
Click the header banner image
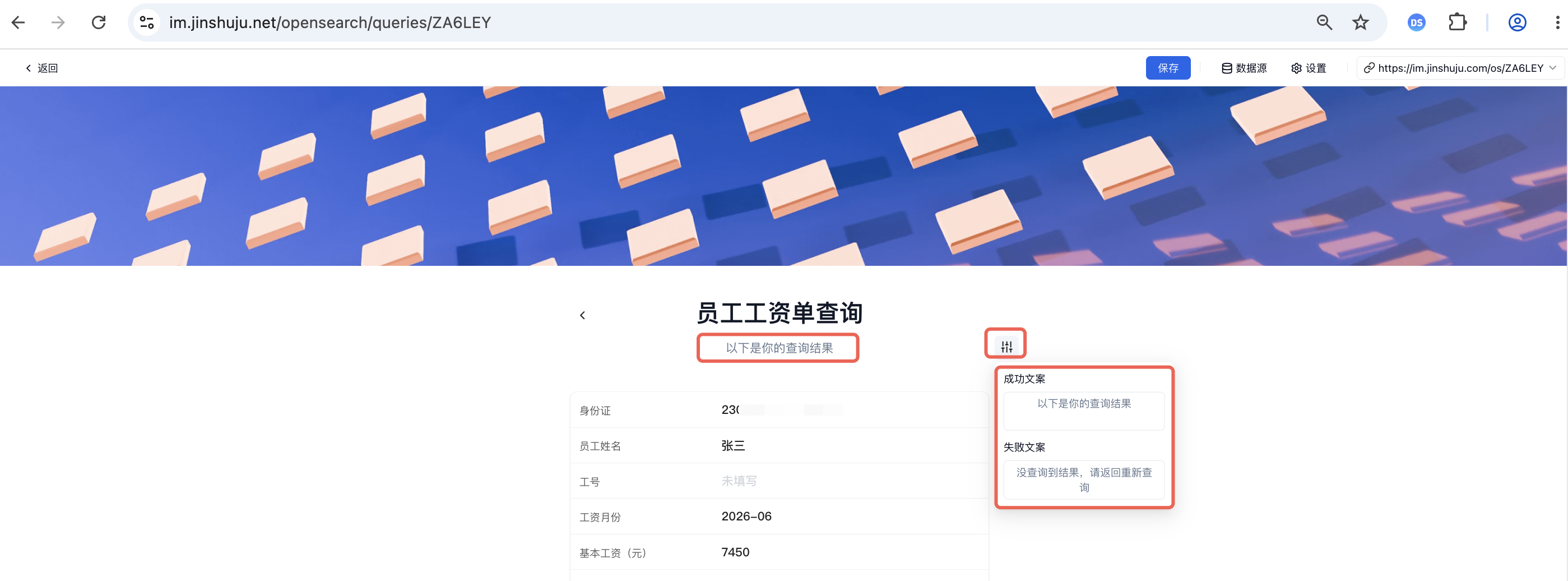(783, 176)
